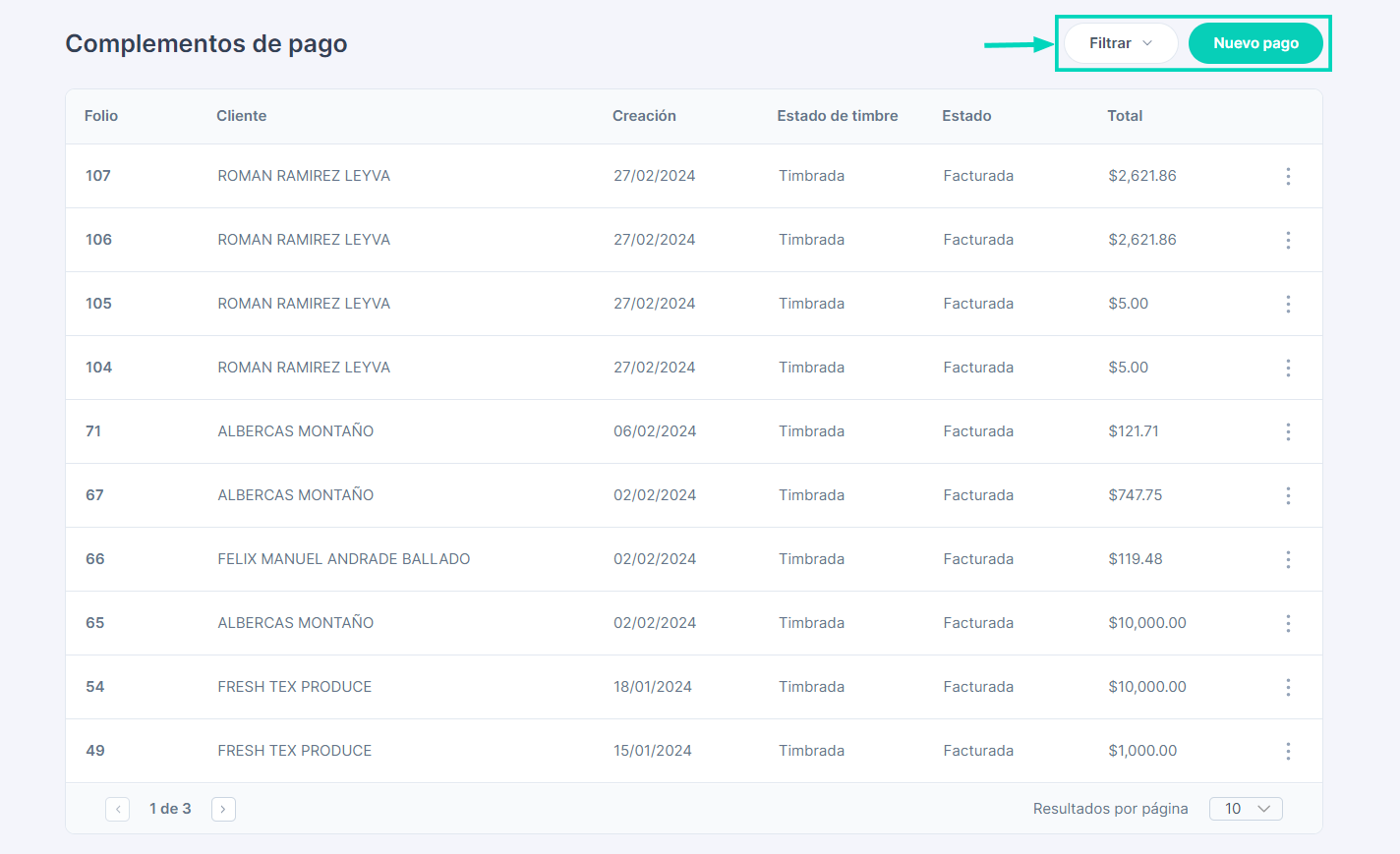Click the Nuevo pago button

[x=1254, y=43]
